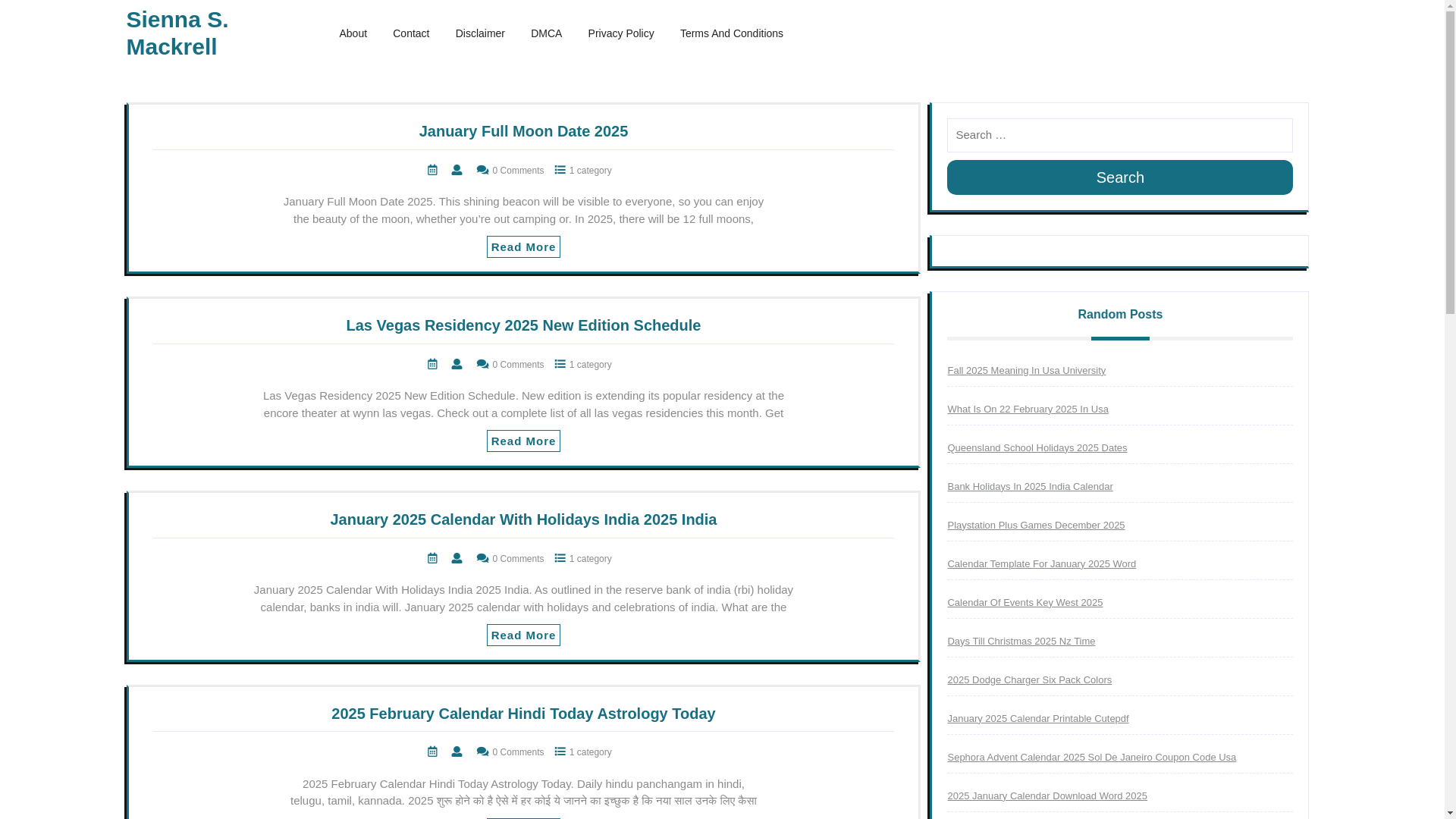This screenshot has height=819, width=1456.
Task: Open the Contact page
Action: coord(411,33)
